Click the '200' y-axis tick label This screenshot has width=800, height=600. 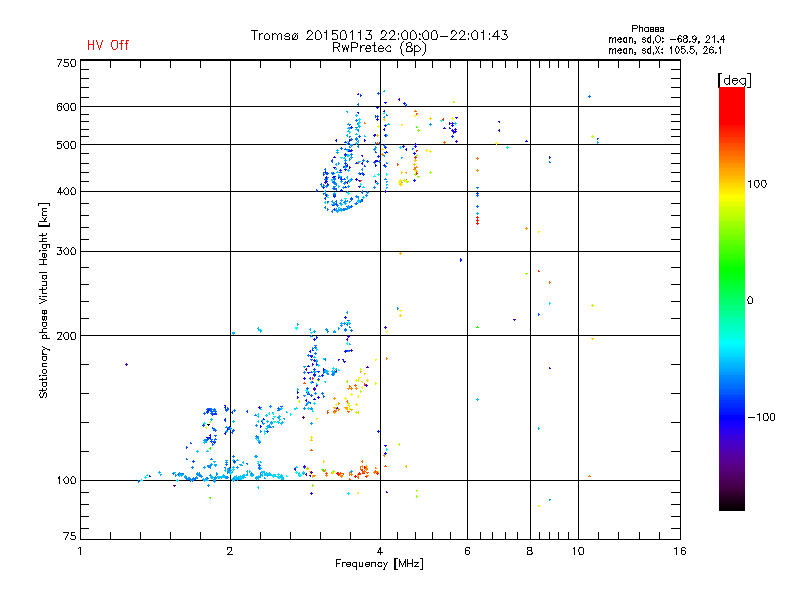[x=67, y=336]
